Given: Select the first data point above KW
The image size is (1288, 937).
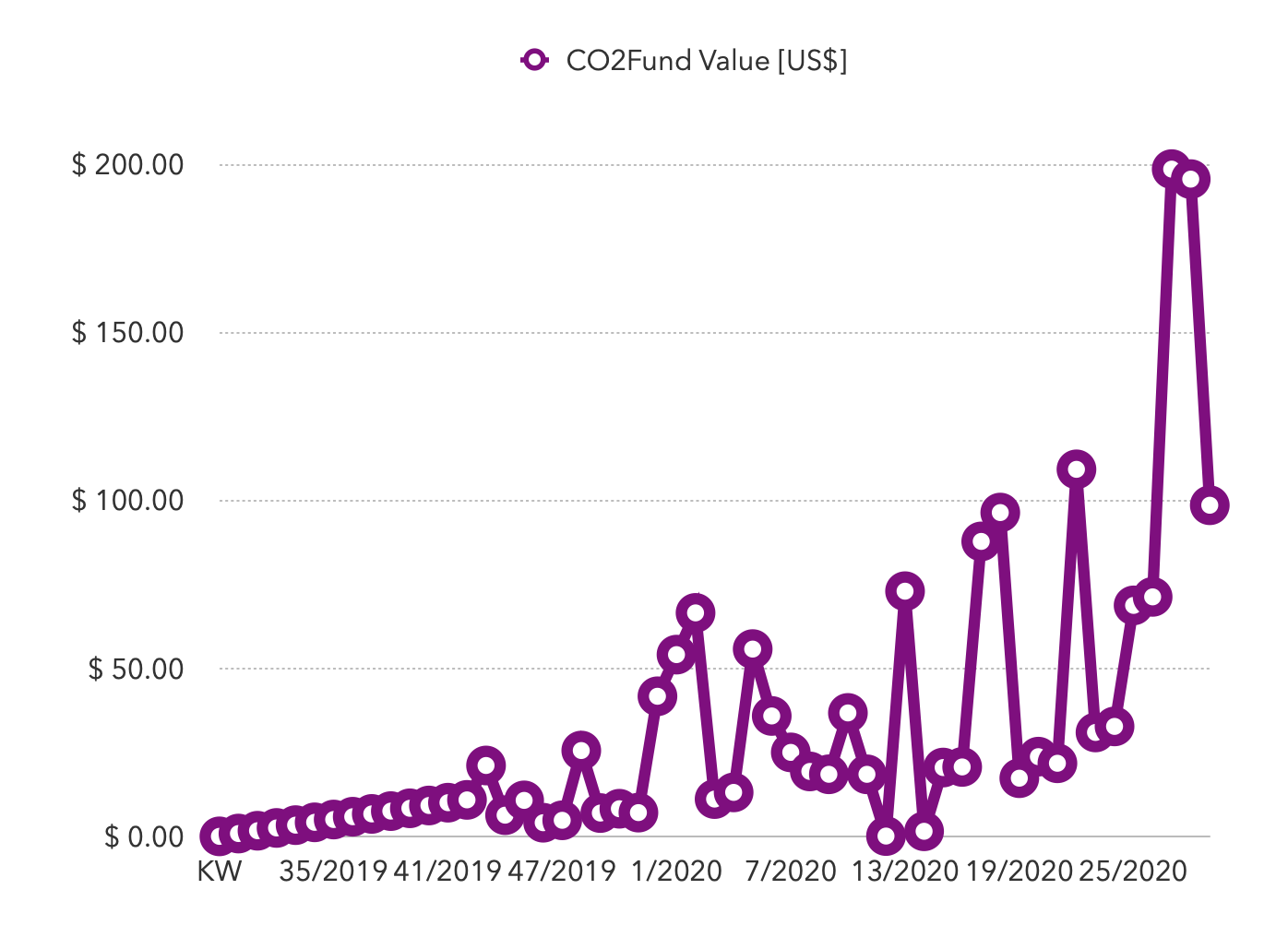Looking at the screenshot, I should pos(220,836).
